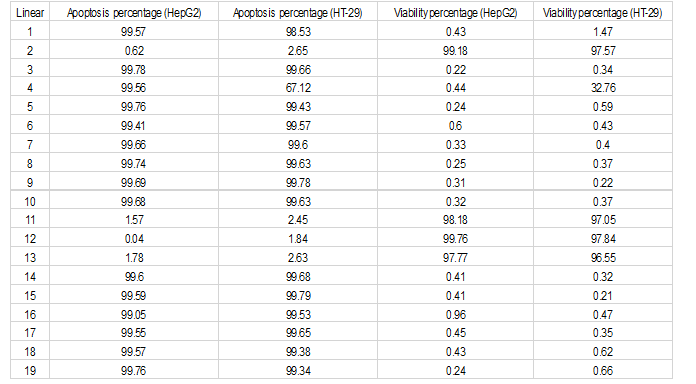Click row number 12 in Linear column
This screenshot has width=696, height=384.
[x=30, y=238]
